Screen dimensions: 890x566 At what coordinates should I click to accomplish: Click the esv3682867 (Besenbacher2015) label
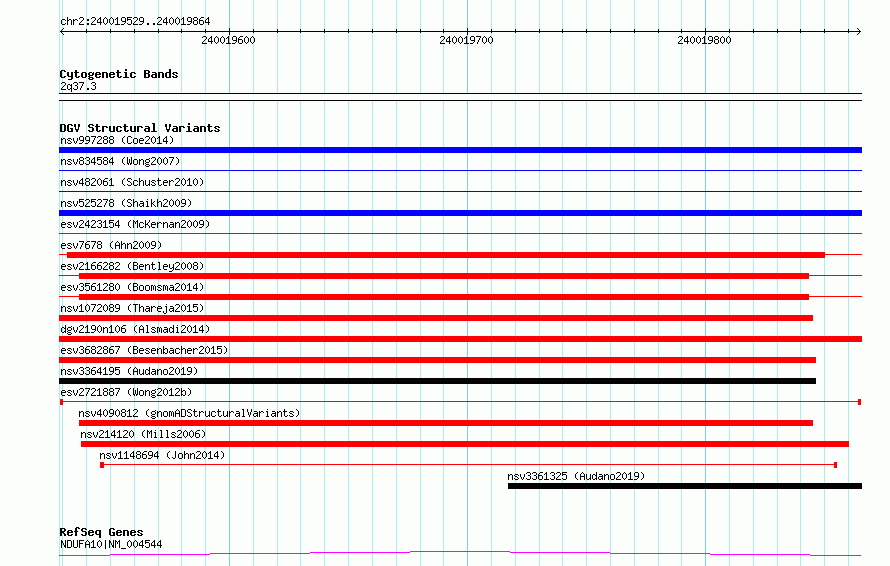pos(144,350)
